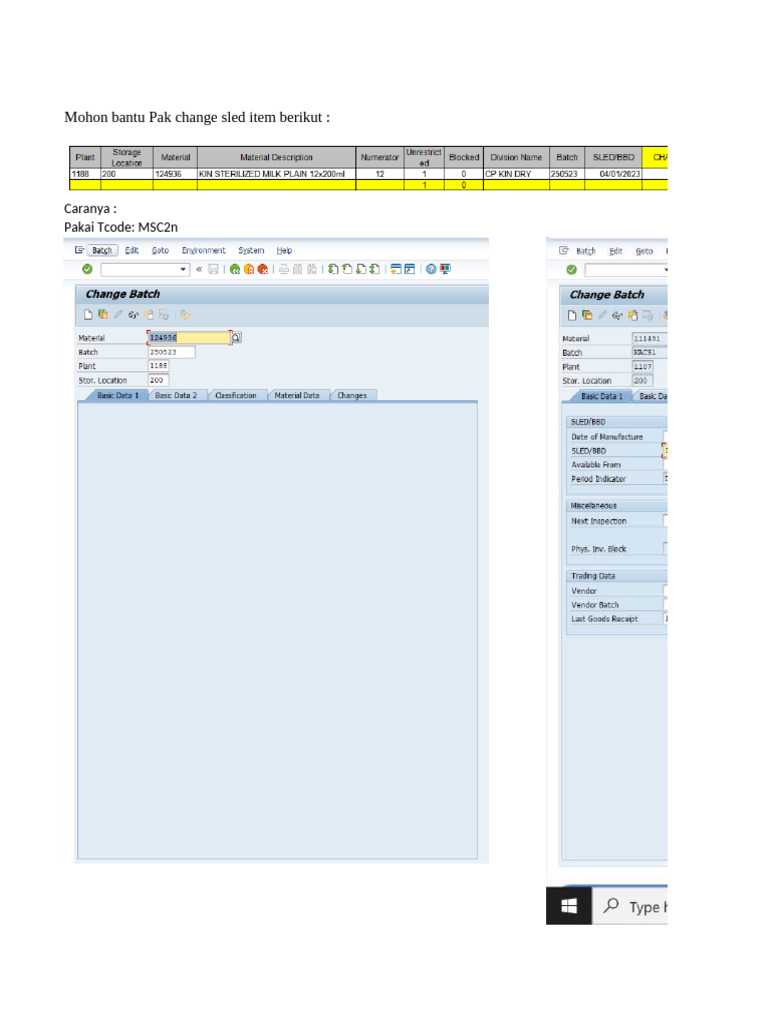Click orange Exit icon in left window toolbar
Viewport: 768px width, 1024px height.
click(x=249, y=269)
